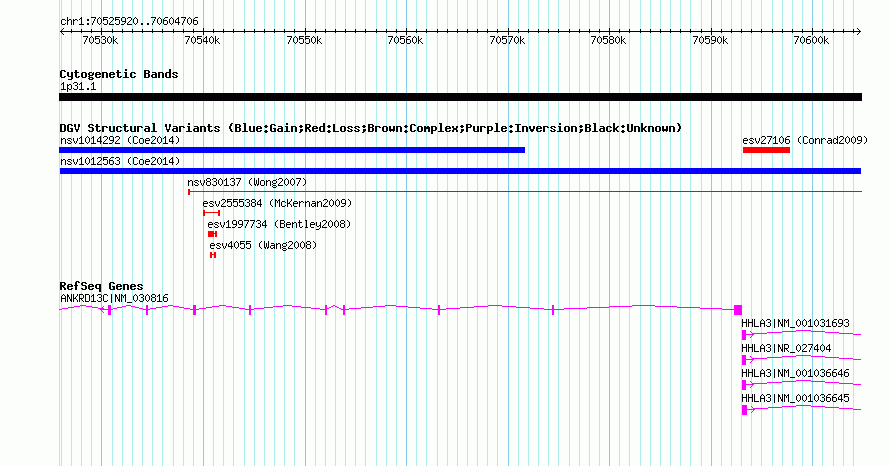
Task: Click the 70570k ruler position
Action: pyautogui.click(x=507, y=40)
